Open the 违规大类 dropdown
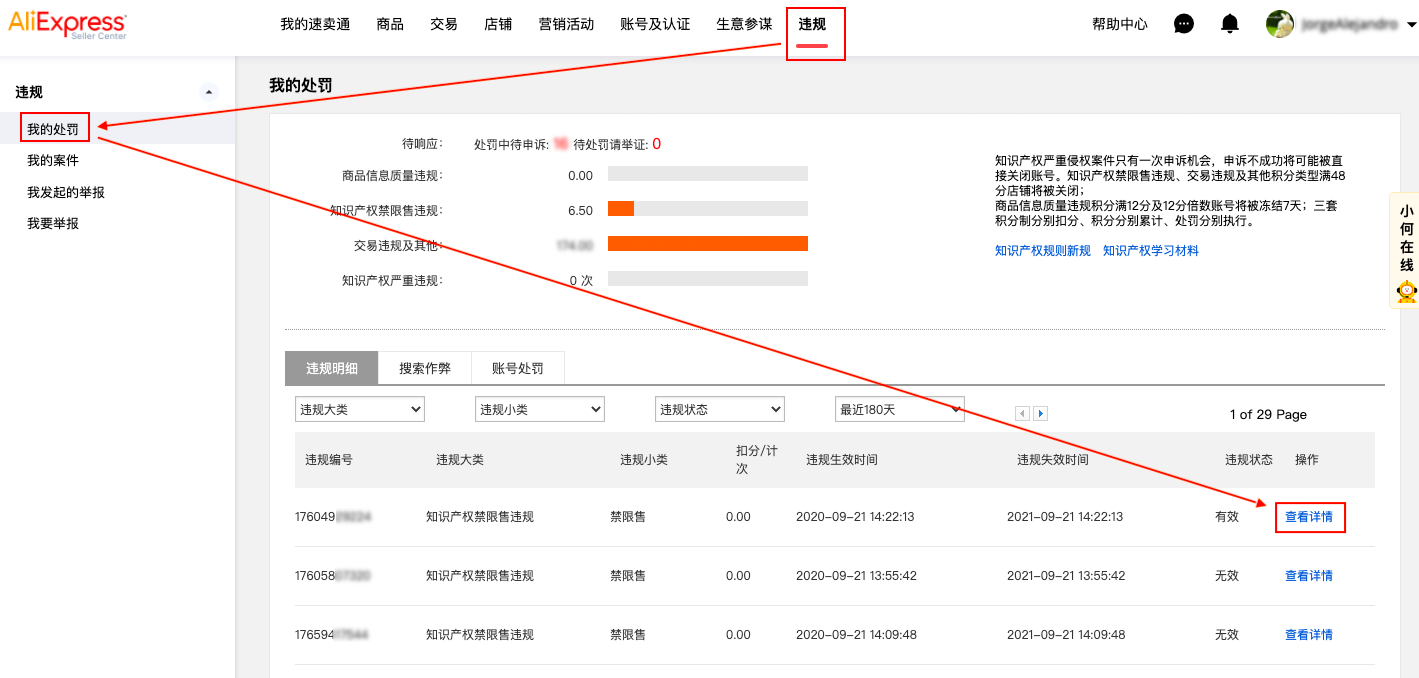The width and height of the screenshot is (1419, 678). 359,408
